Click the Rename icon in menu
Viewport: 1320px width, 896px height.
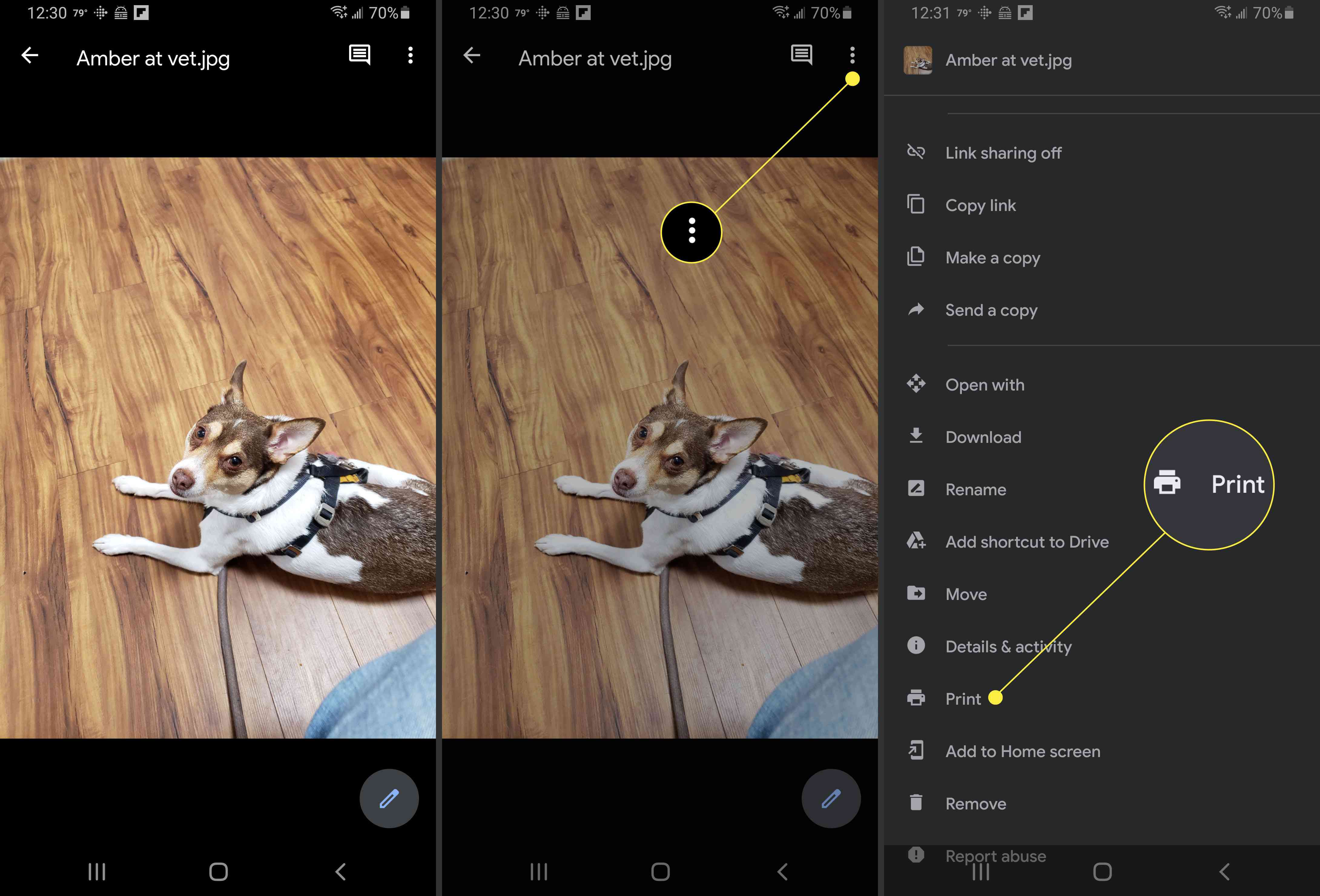916,489
